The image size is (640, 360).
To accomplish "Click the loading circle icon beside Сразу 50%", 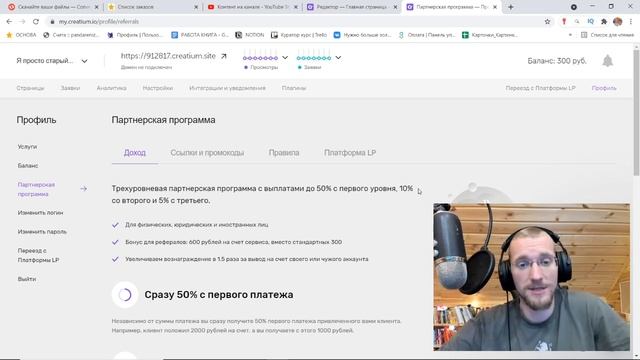I will (125, 294).
